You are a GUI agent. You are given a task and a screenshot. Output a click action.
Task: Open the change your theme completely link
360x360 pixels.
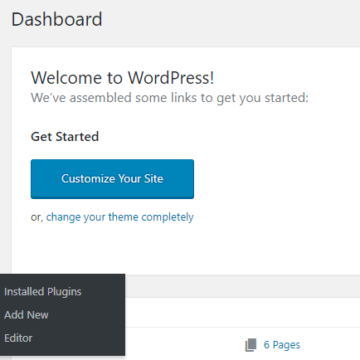(120, 217)
